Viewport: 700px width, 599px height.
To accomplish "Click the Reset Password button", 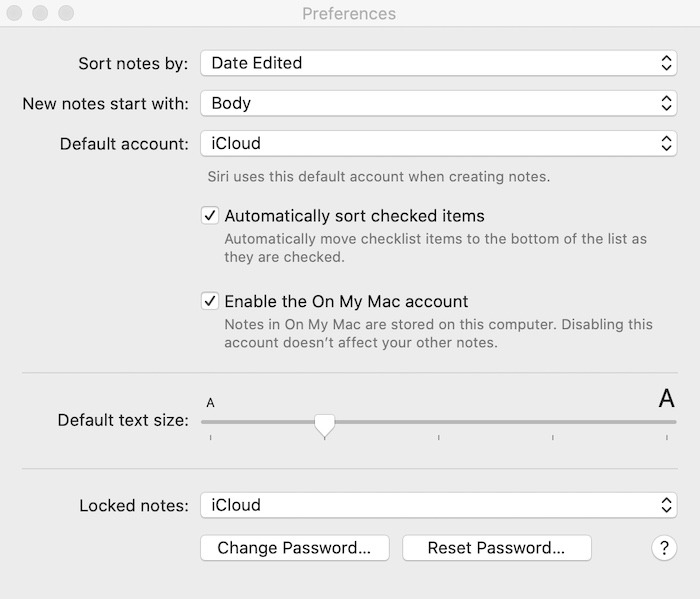I will [496, 548].
